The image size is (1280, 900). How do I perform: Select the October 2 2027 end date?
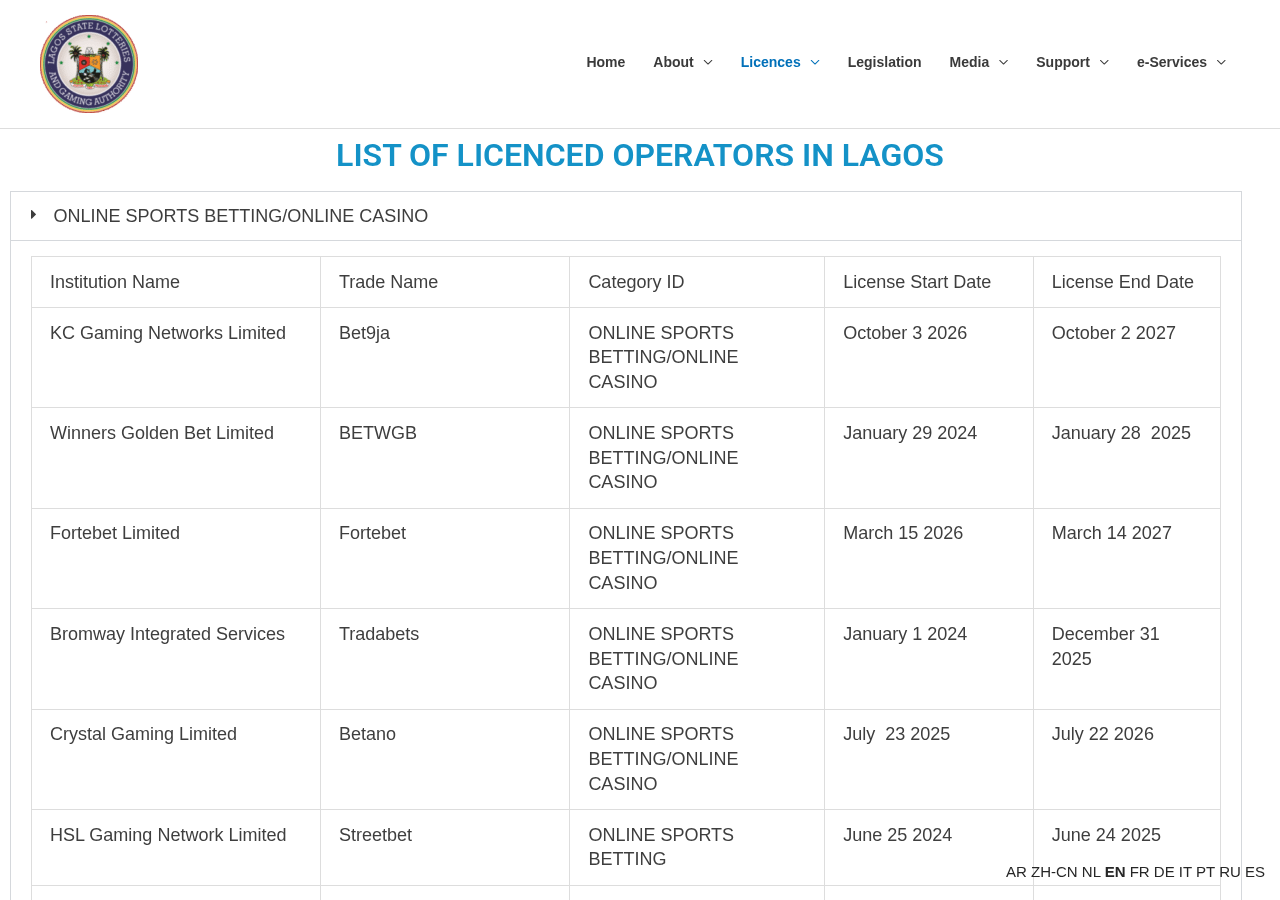[x=1127, y=358]
